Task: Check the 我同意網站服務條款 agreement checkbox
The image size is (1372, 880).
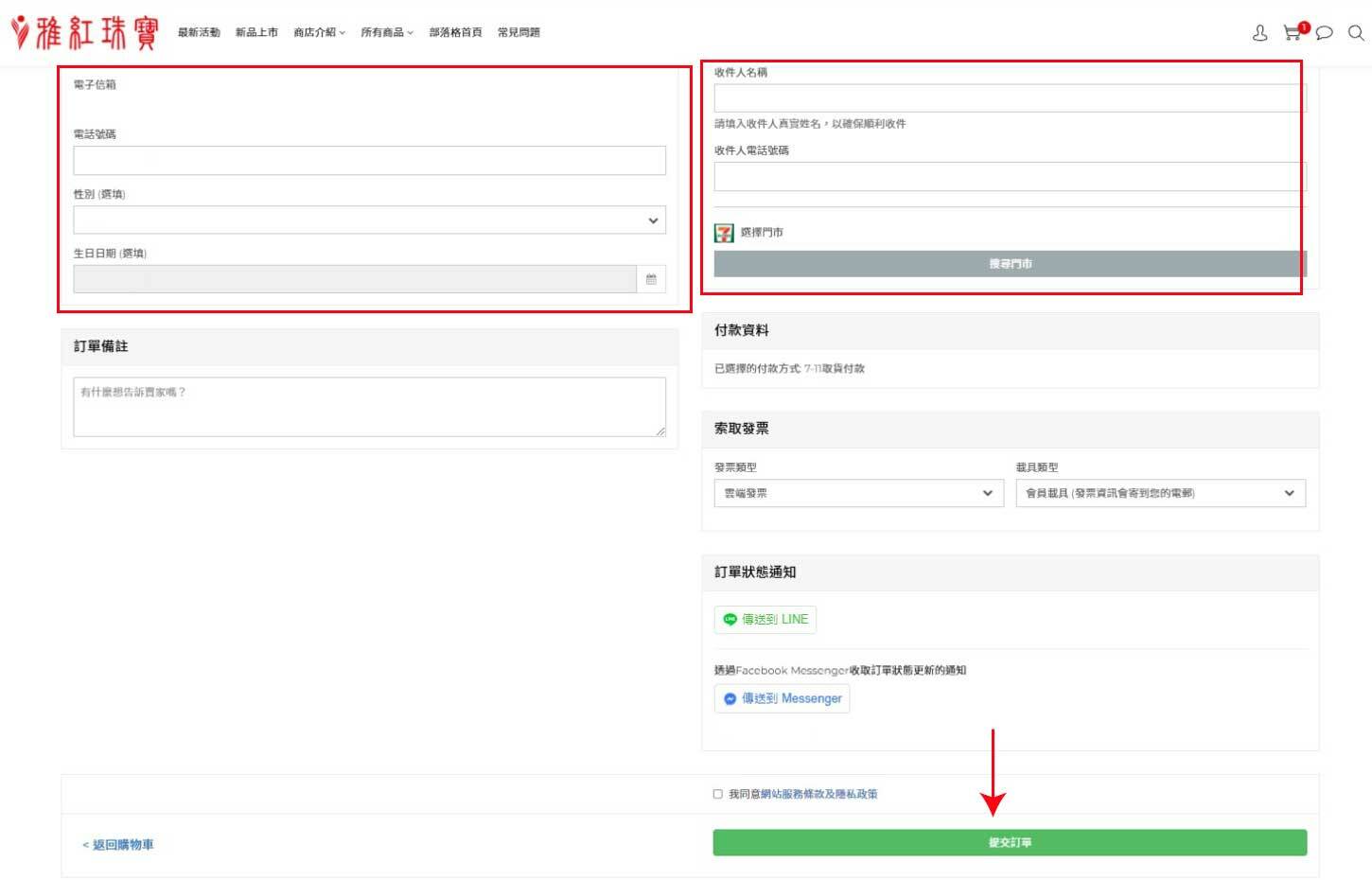Action: point(716,794)
